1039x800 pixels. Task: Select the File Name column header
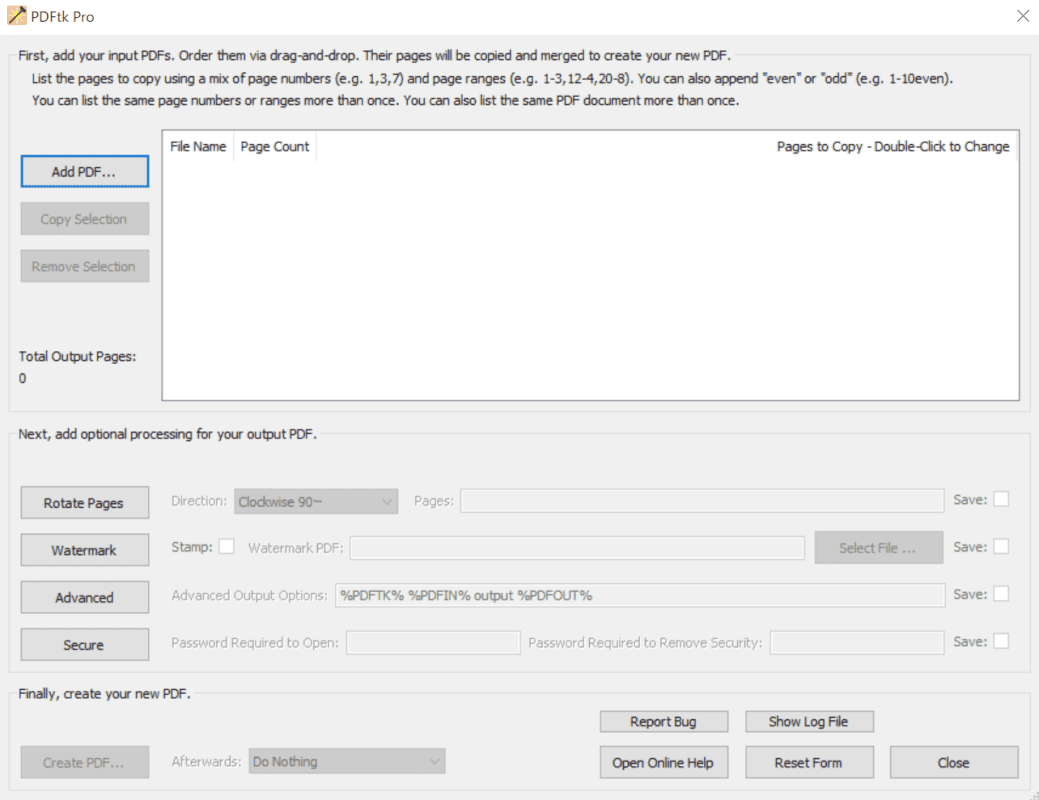197,146
